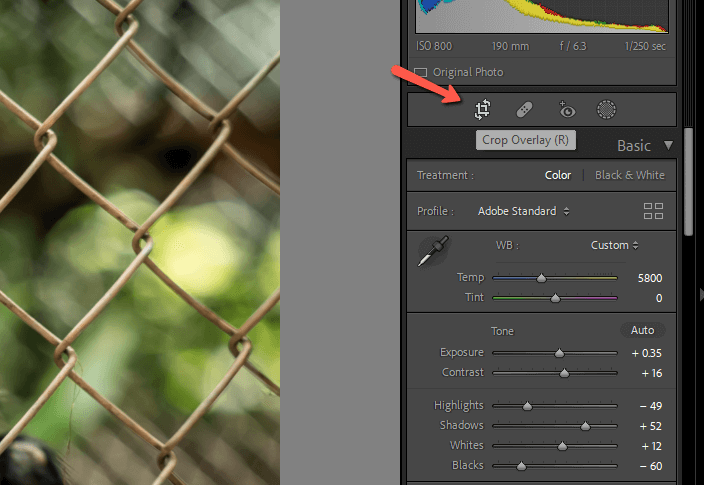Pick the White Balance eyedropper
The image size is (704, 485).
pyautogui.click(x=433, y=251)
